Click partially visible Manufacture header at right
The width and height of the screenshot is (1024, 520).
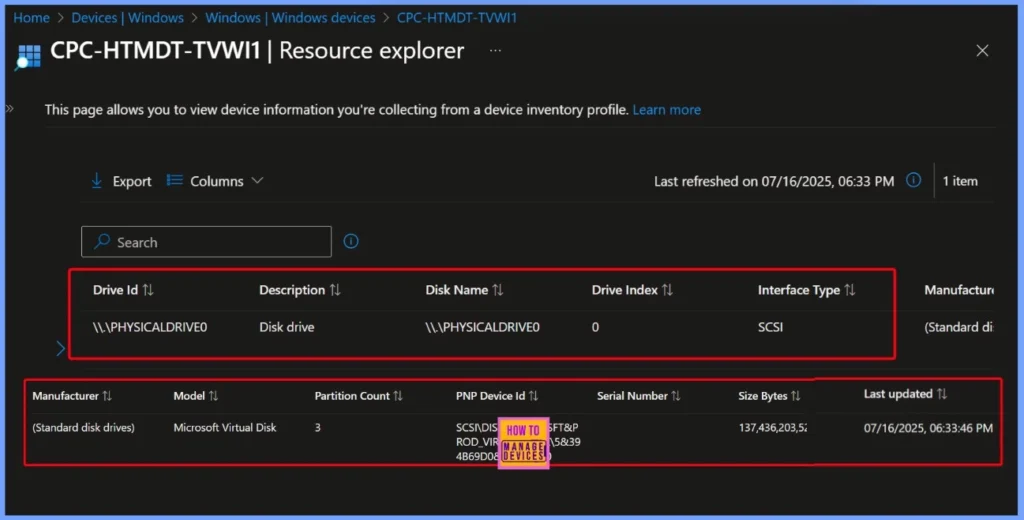click(959, 290)
